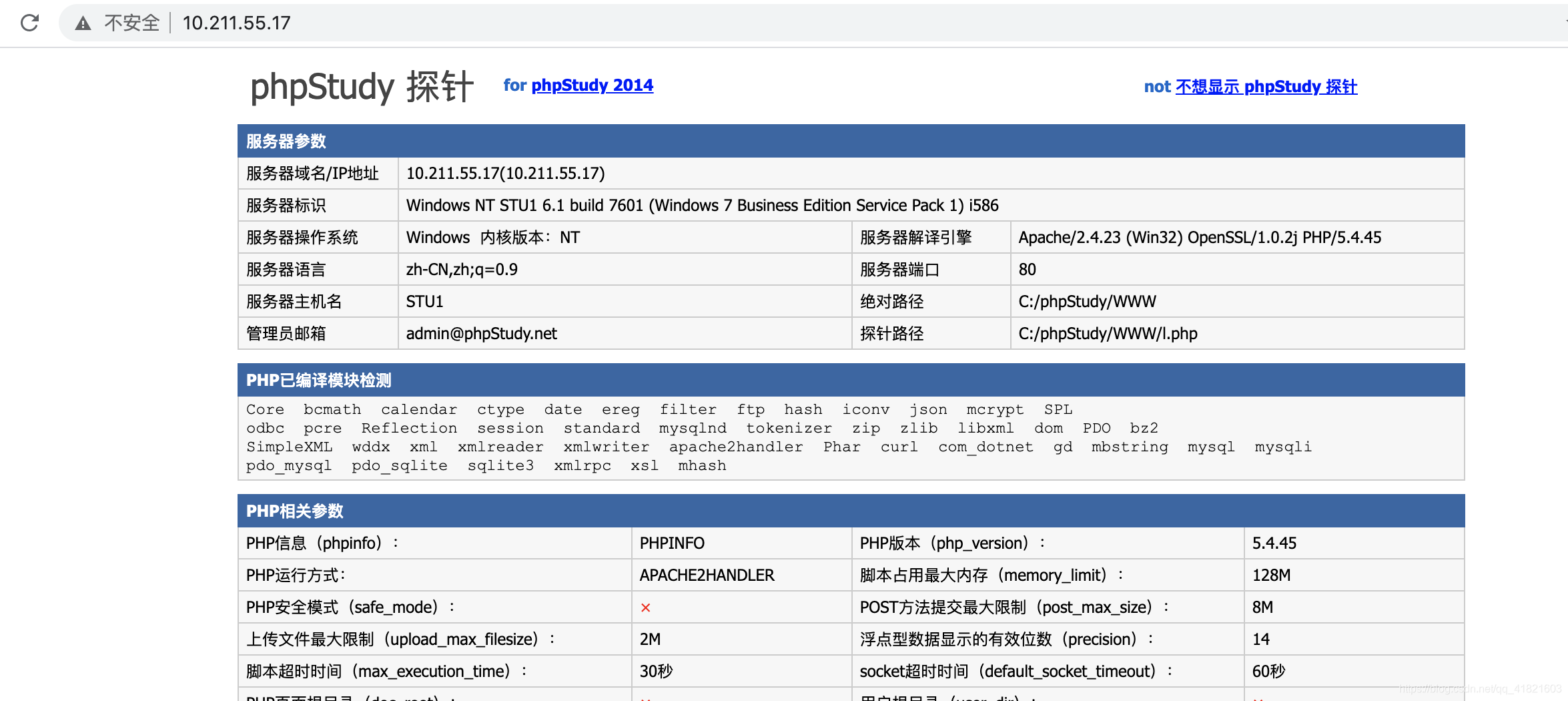The width and height of the screenshot is (1568, 701).
Task: Click the 服务器解译引擎 label
Action: tap(915, 238)
